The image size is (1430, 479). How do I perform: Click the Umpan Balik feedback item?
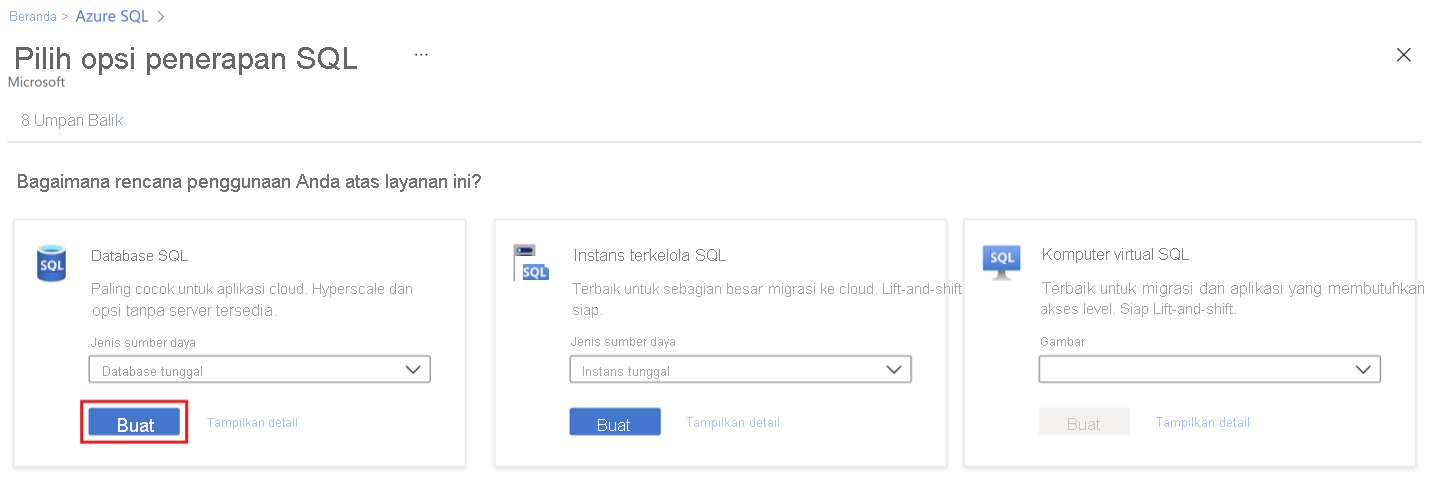[x=72, y=120]
